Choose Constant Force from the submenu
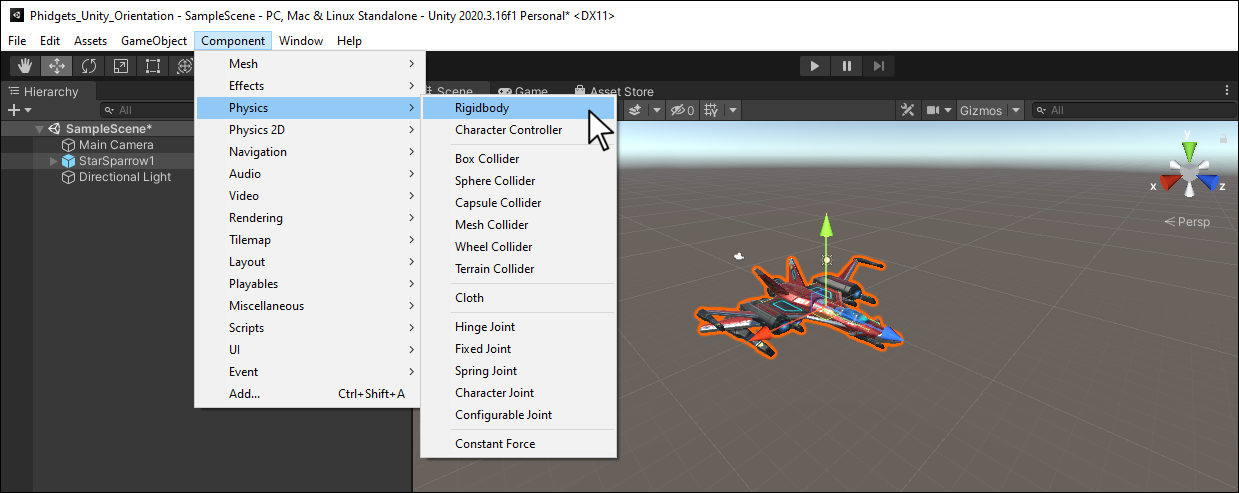Screen dimensions: 1239x493 (x=518, y=444)
